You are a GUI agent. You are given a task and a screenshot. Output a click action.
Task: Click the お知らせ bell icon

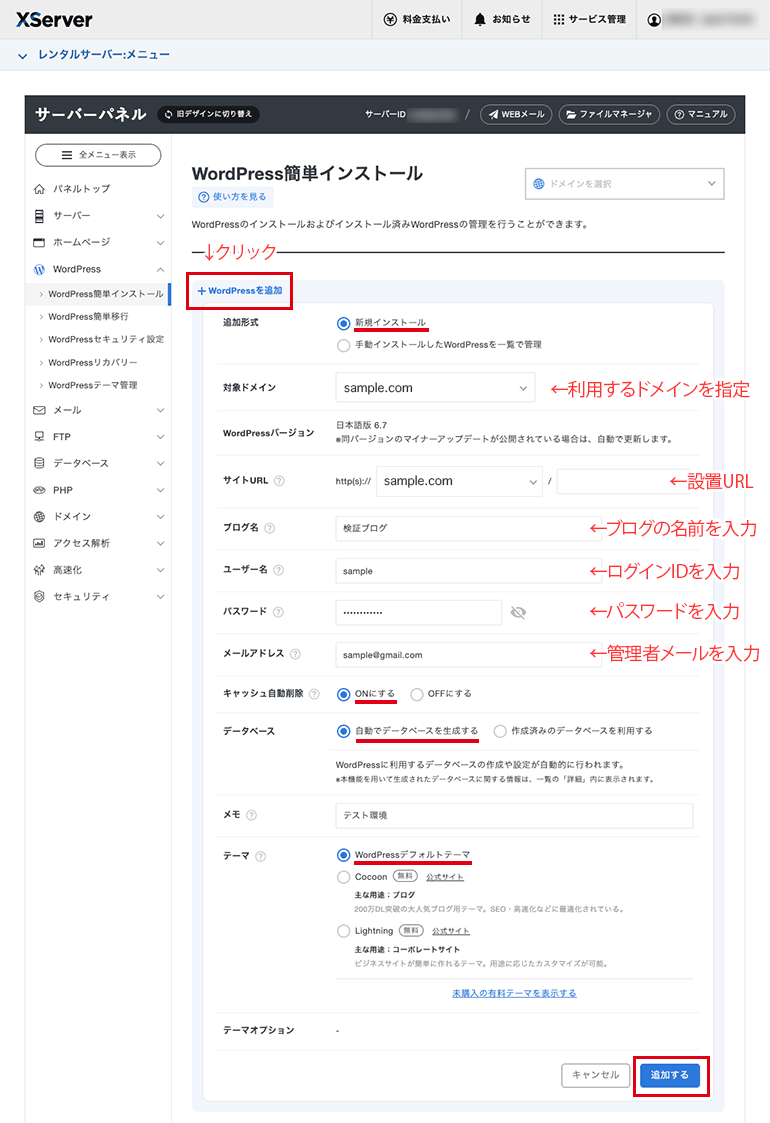click(x=480, y=19)
